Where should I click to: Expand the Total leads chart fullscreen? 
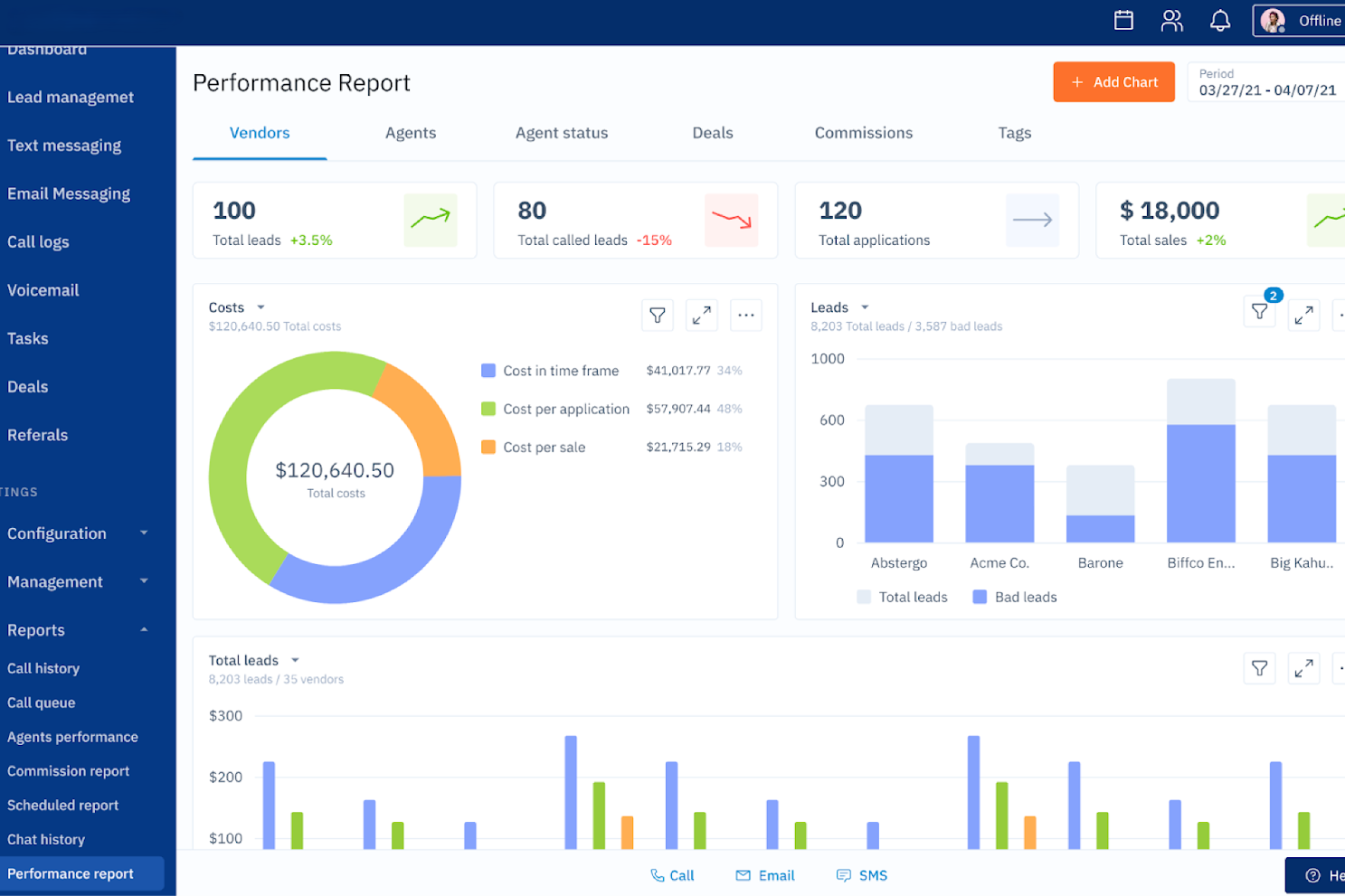click(1303, 668)
